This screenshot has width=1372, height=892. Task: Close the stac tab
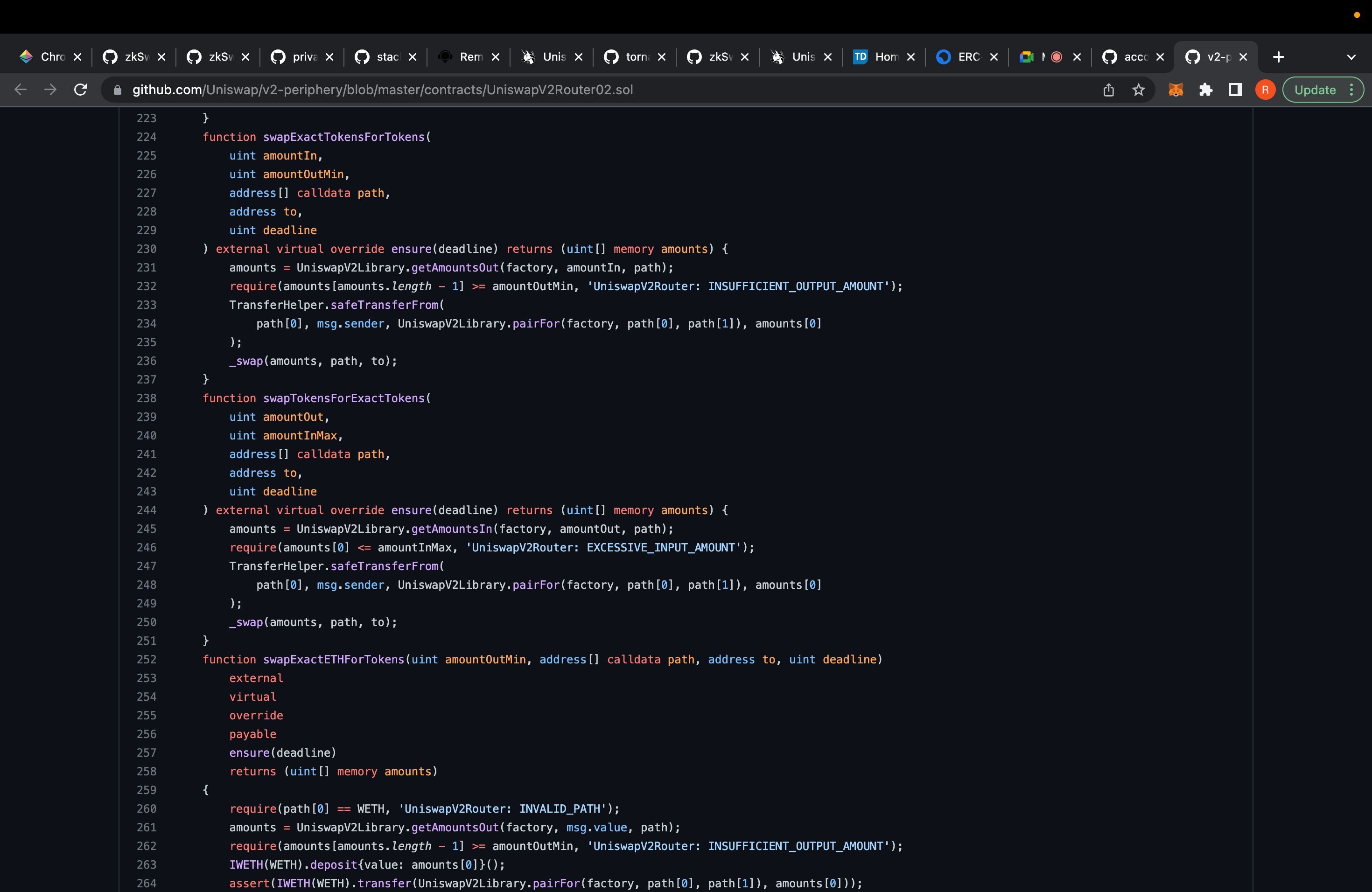[413, 57]
